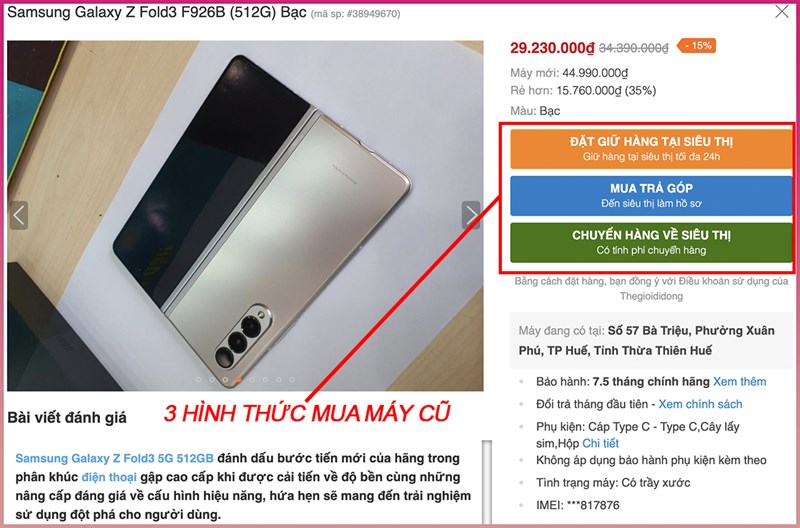Select the last image carousel dot
This screenshot has width=800, height=528.
tap(292, 380)
